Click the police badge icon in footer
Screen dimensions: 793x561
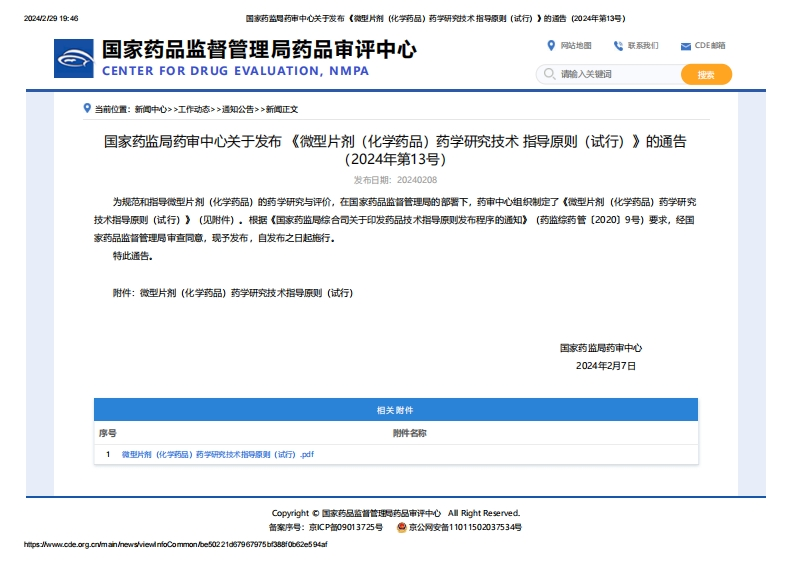[x=401, y=527]
